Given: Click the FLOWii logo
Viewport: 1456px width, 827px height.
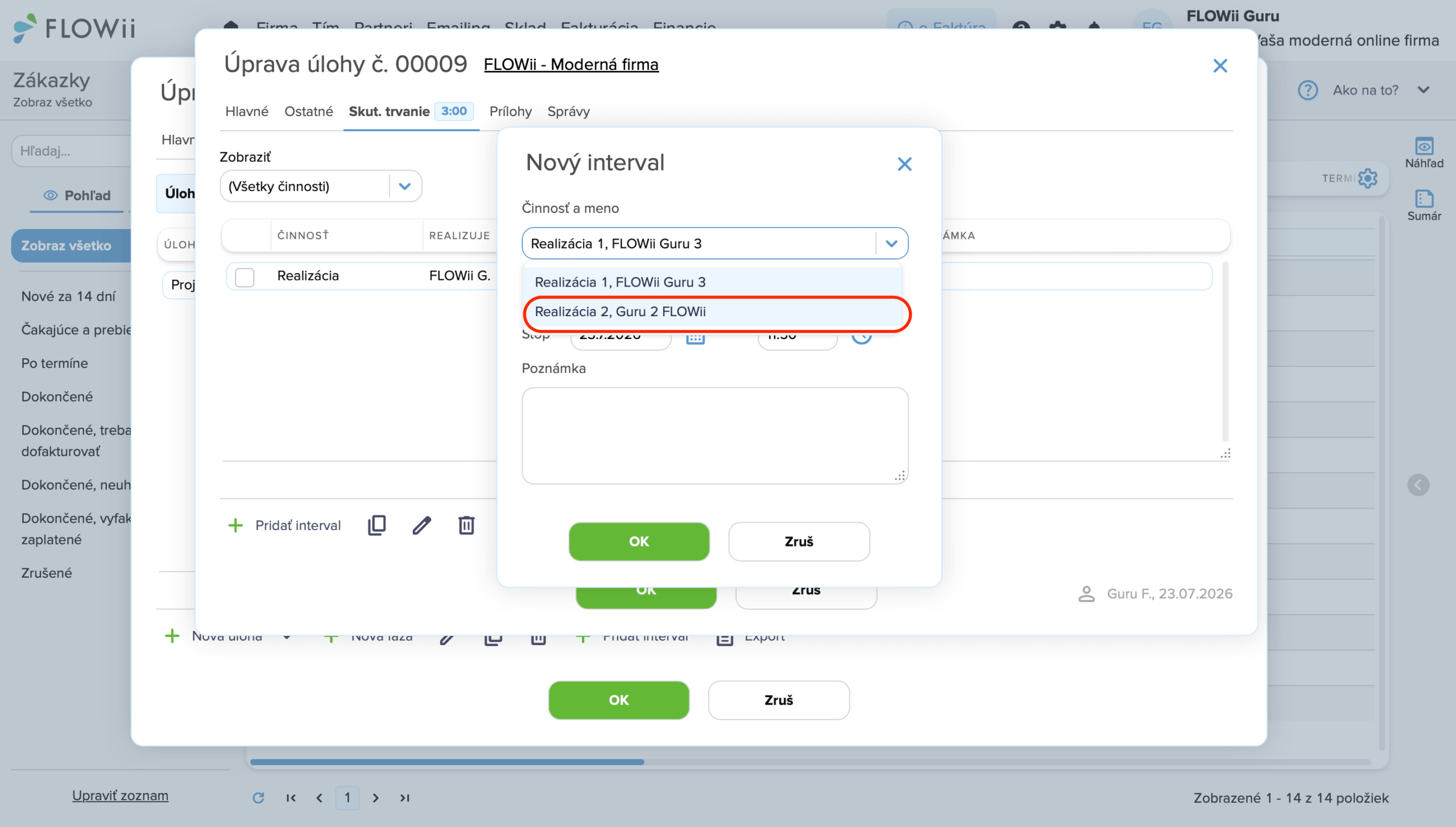Looking at the screenshot, I should (74, 28).
